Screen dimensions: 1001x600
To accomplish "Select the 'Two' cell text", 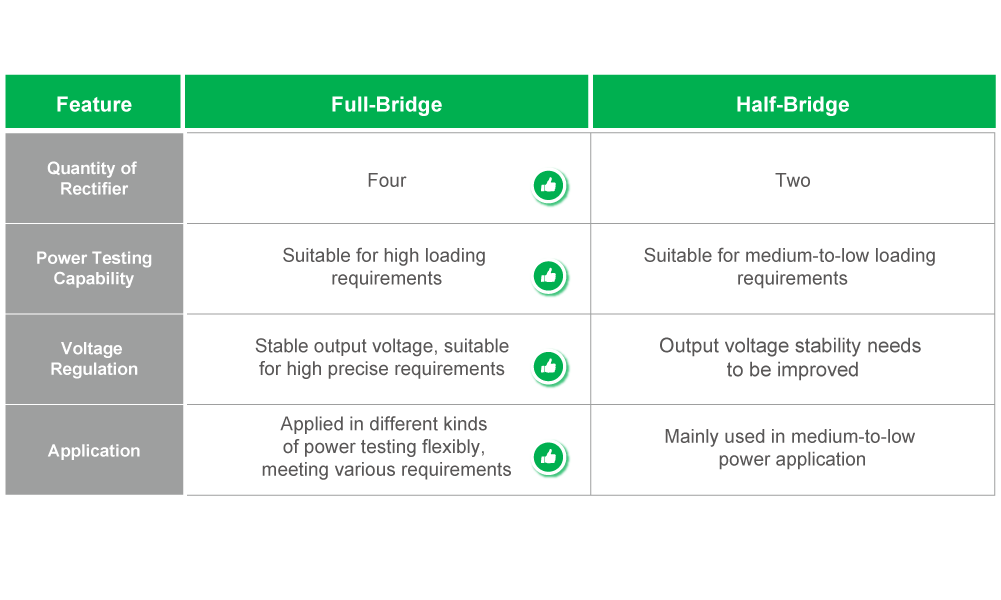I will pyautogui.click(x=792, y=181).
